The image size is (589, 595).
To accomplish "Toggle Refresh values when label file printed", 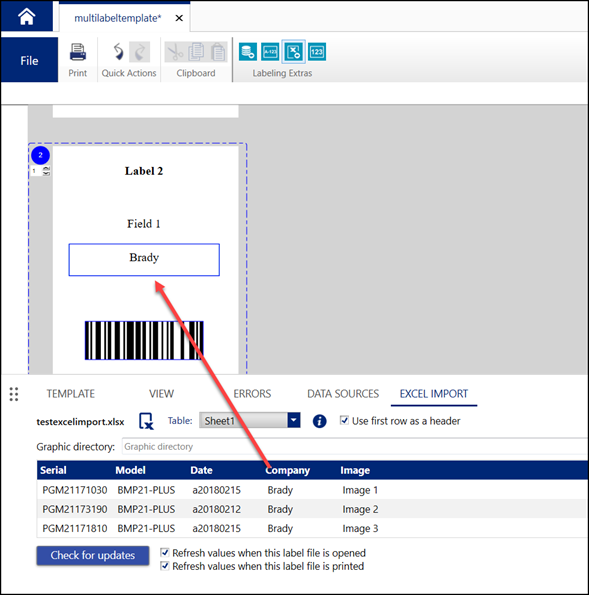I will pyautogui.click(x=164, y=565).
